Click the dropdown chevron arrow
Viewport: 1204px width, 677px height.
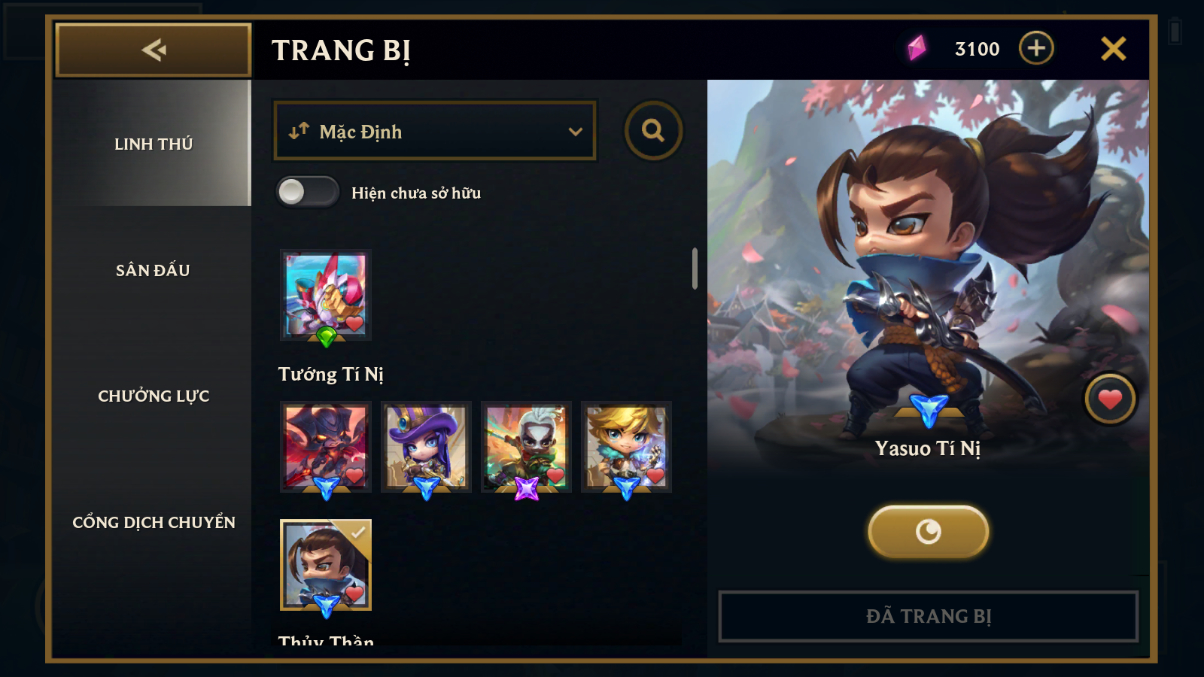click(575, 132)
